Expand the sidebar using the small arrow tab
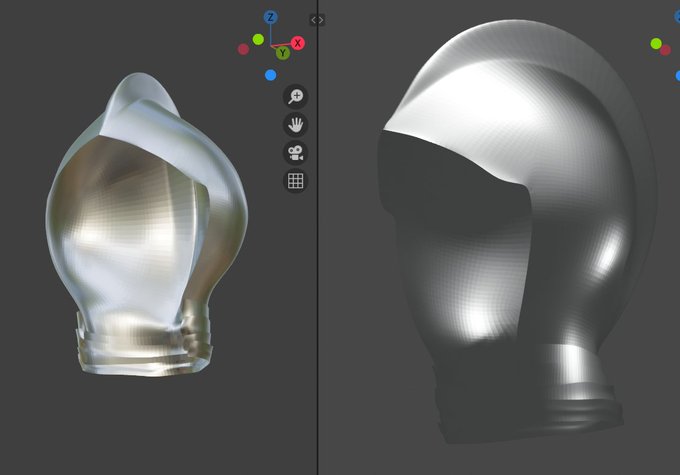Viewport: 680px width, 475px height. 317,20
